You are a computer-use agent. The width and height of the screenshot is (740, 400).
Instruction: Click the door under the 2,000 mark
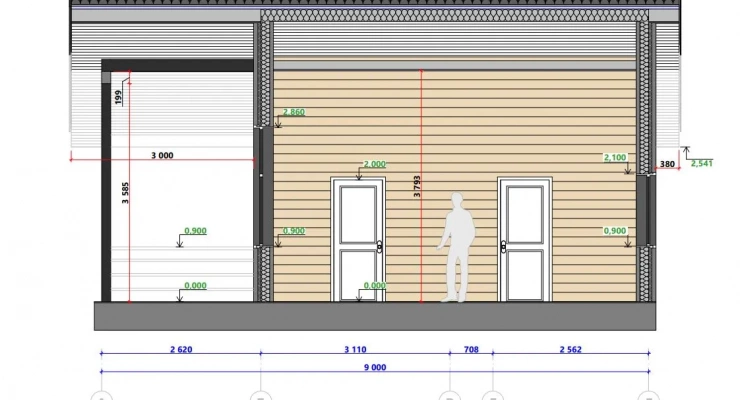[x=358, y=240]
